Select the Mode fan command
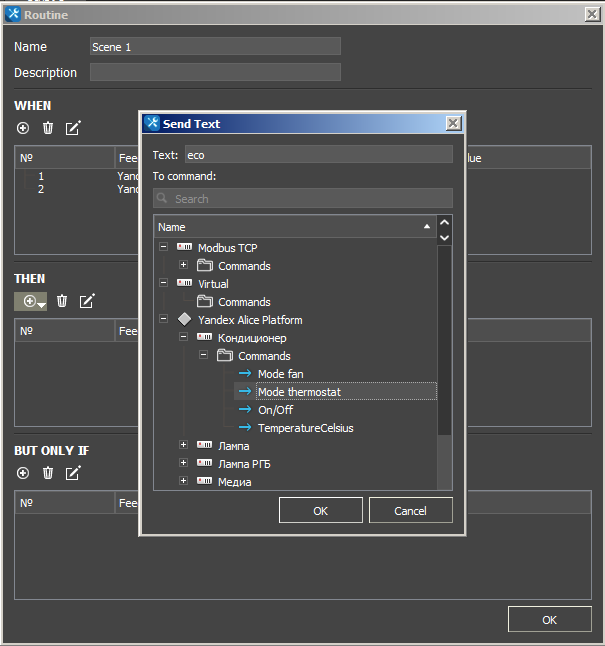 point(280,374)
